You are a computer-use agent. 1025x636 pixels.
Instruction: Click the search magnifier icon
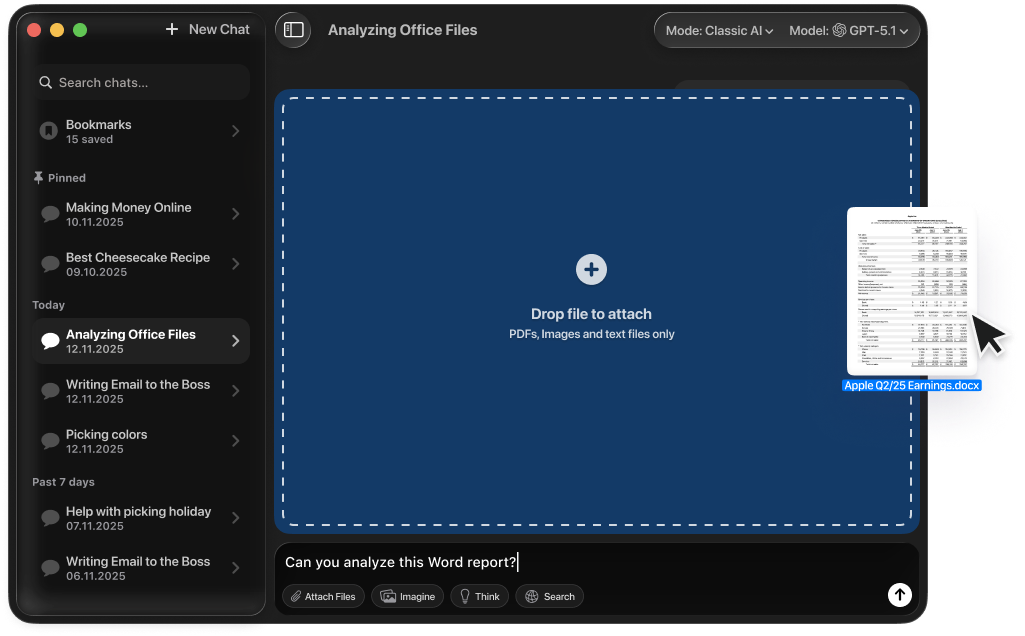coord(45,82)
